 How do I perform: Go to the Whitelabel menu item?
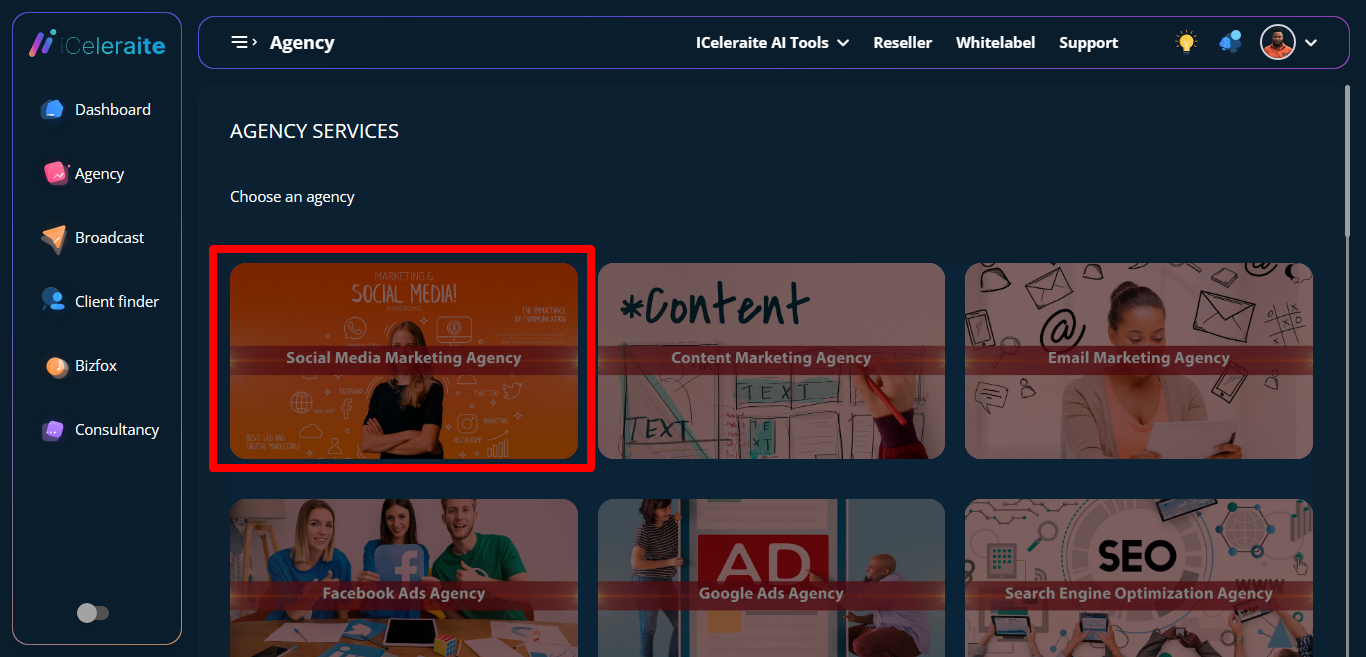click(x=995, y=43)
